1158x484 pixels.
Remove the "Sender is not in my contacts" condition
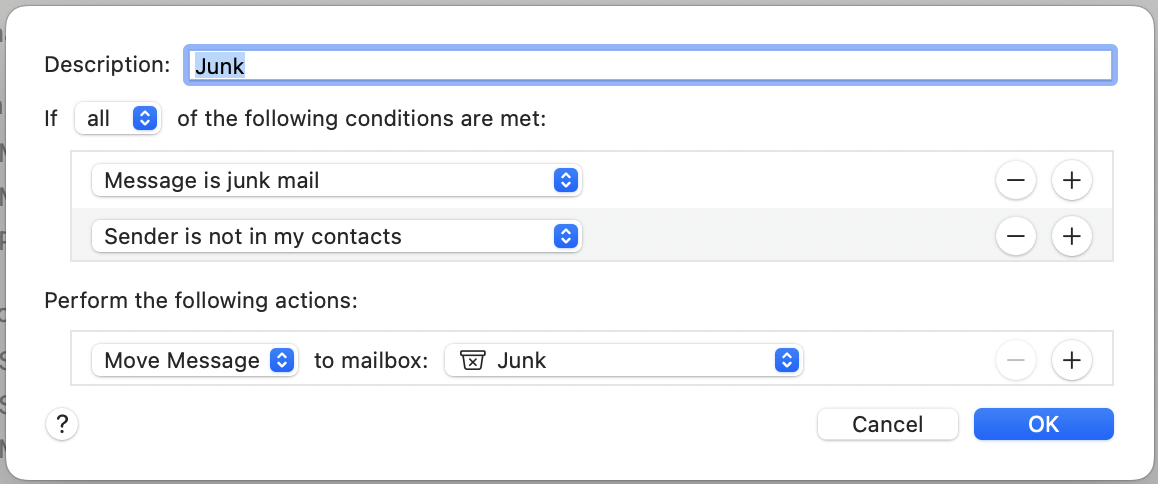pyautogui.click(x=1015, y=237)
